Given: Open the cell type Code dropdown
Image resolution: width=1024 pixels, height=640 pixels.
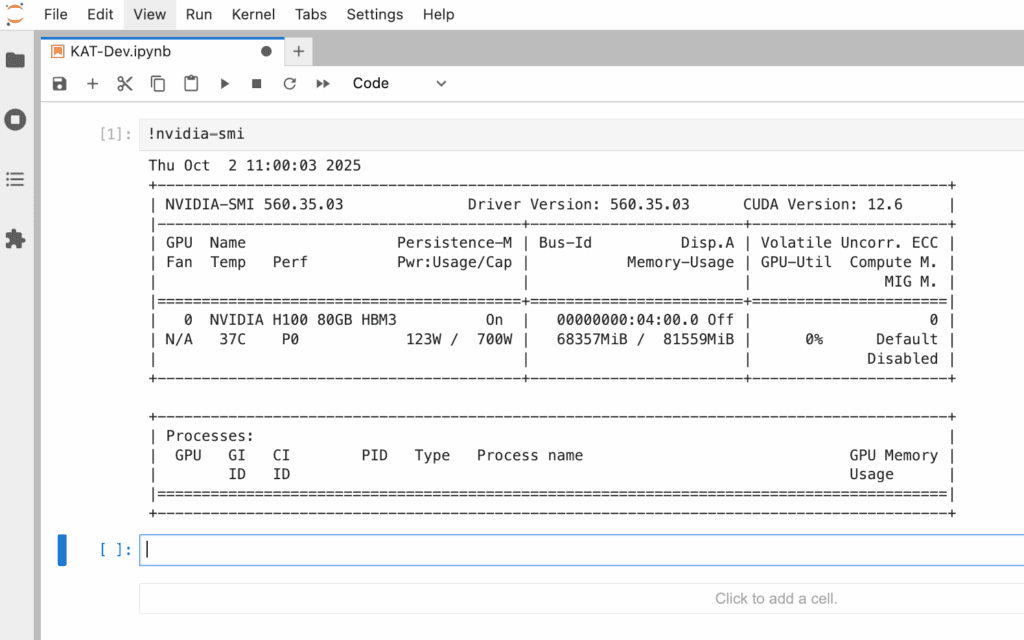Looking at the screenshot, I should click(x=399, y=84).
